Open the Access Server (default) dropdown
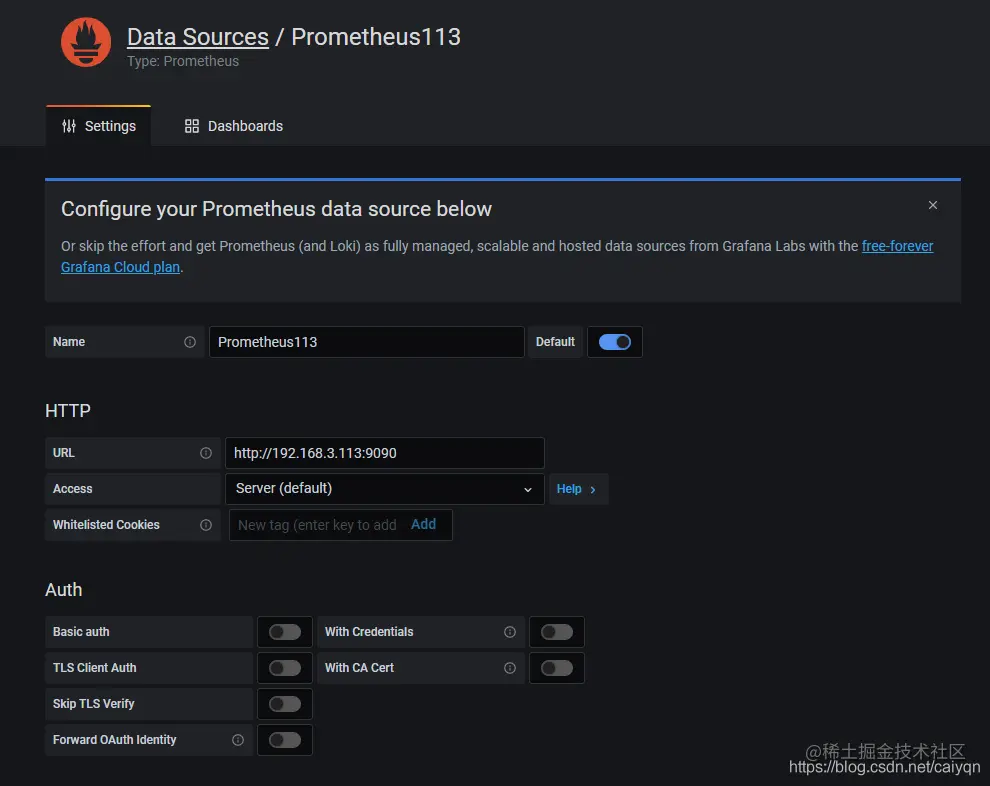Image resolution: width=990 pixels, height=786 pixels. (x=385, y=489)
